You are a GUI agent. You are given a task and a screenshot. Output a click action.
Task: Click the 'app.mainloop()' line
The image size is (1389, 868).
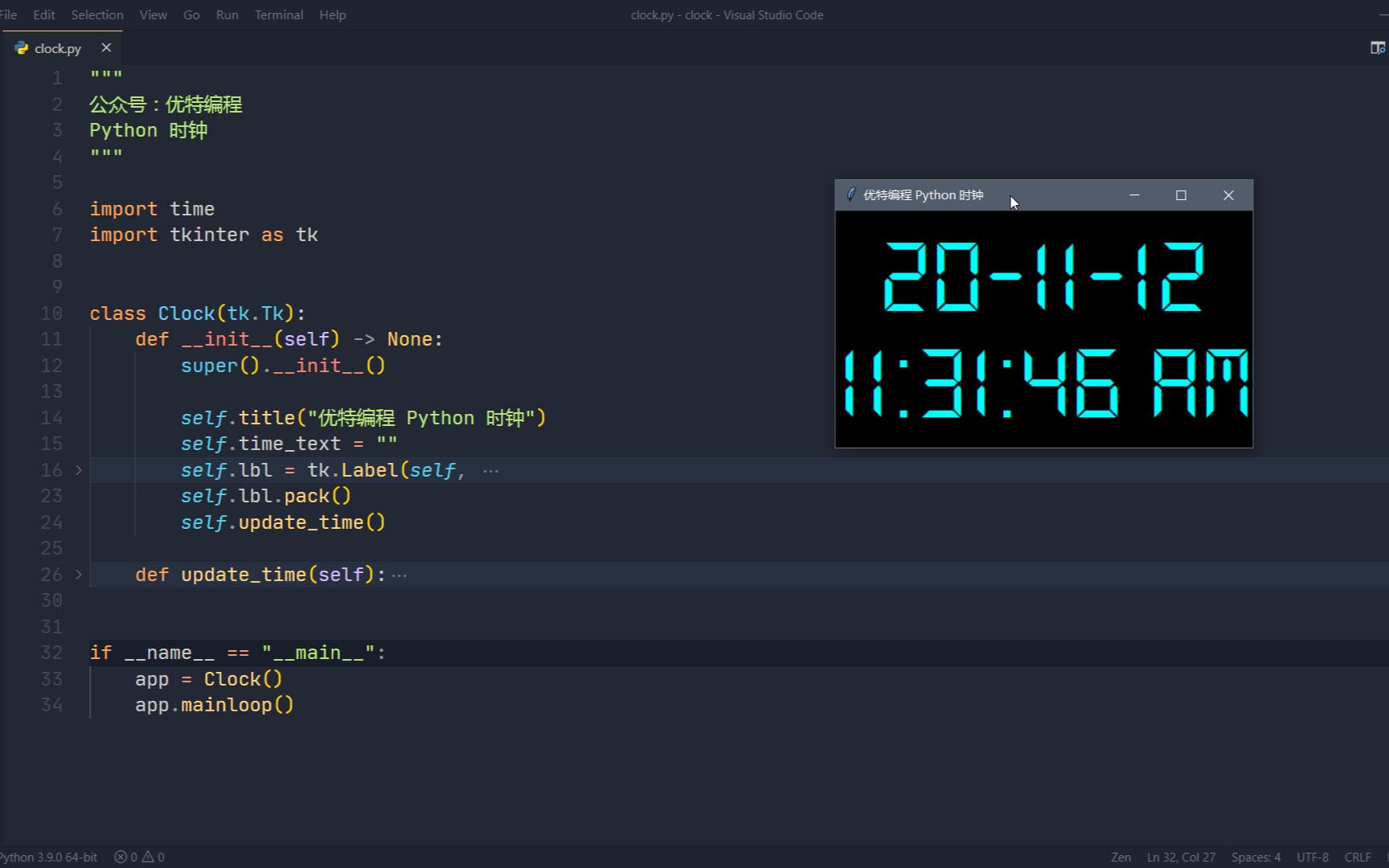click(x=215, y=705)
